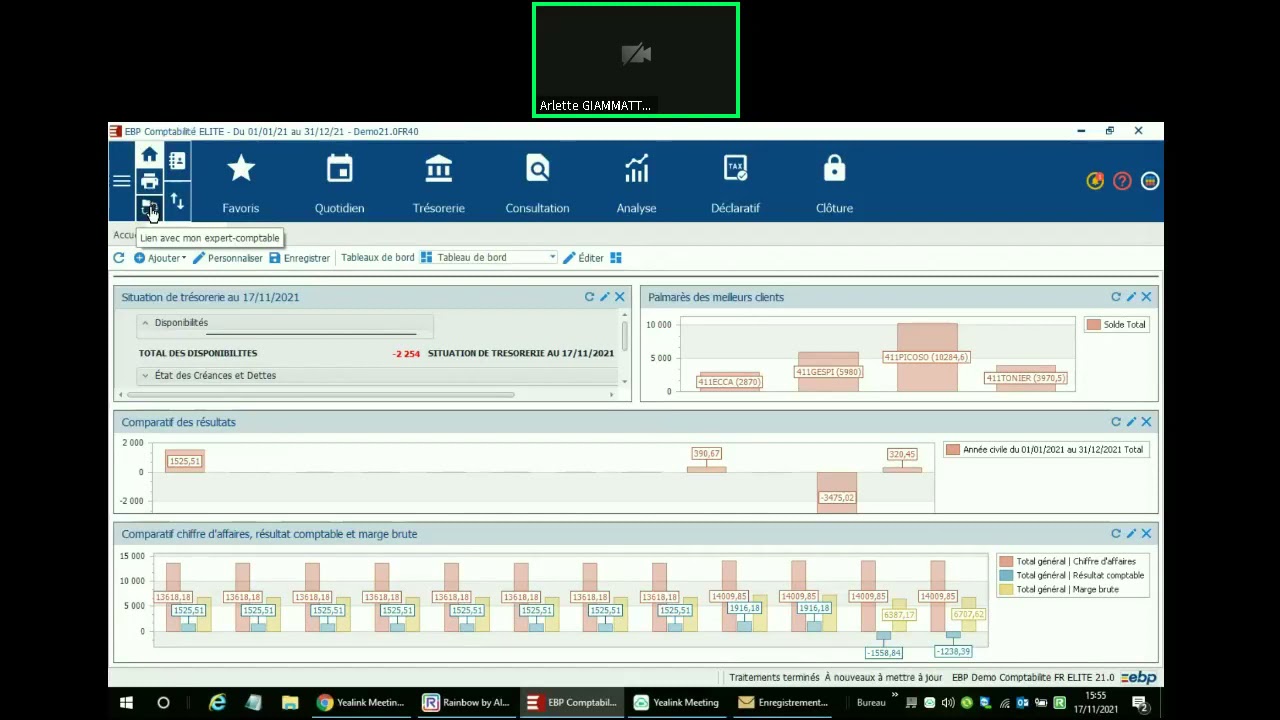Edit the Palmarès des meilleurs clients widget

1131,297
